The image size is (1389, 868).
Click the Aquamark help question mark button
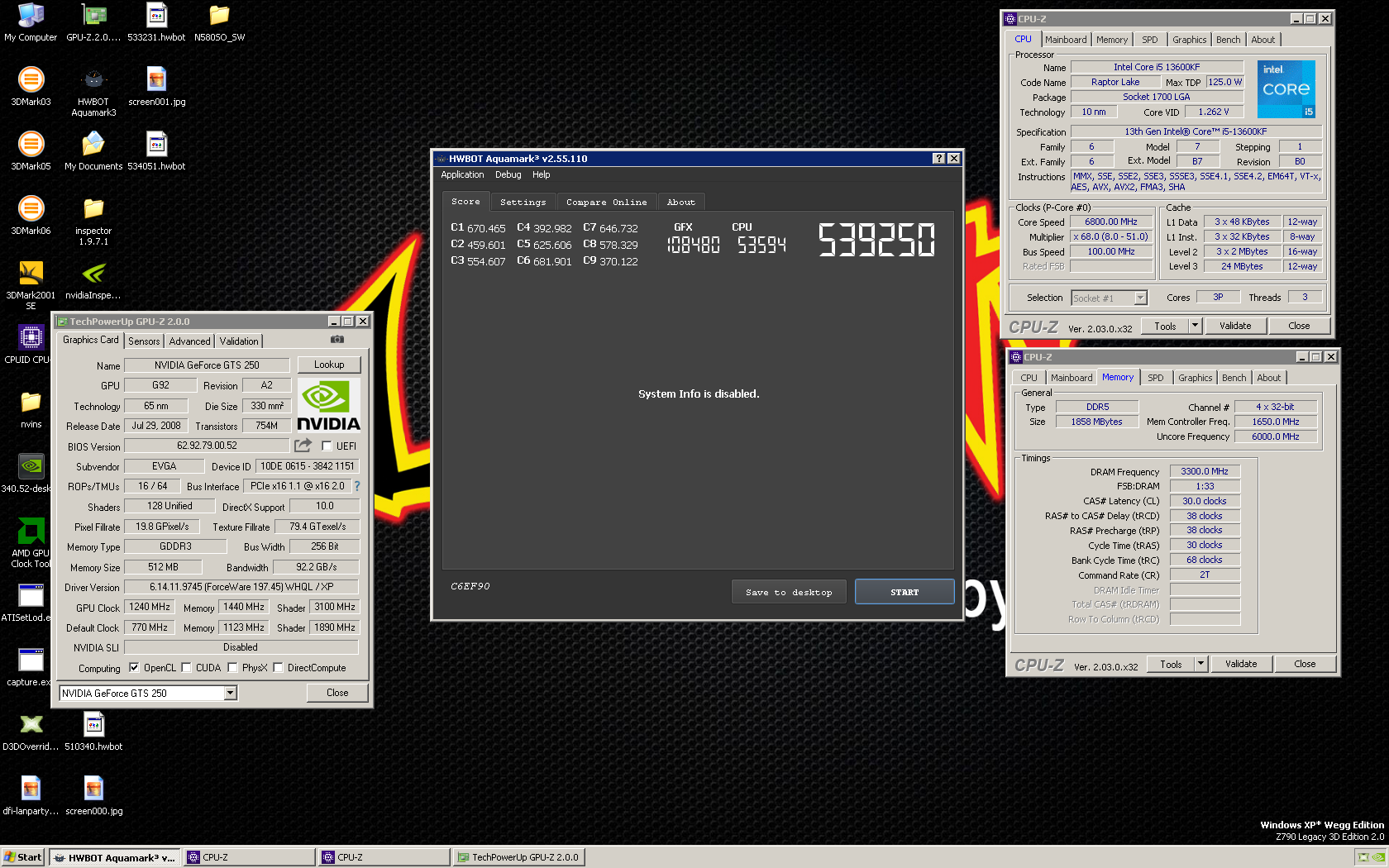tap(938, 159)
